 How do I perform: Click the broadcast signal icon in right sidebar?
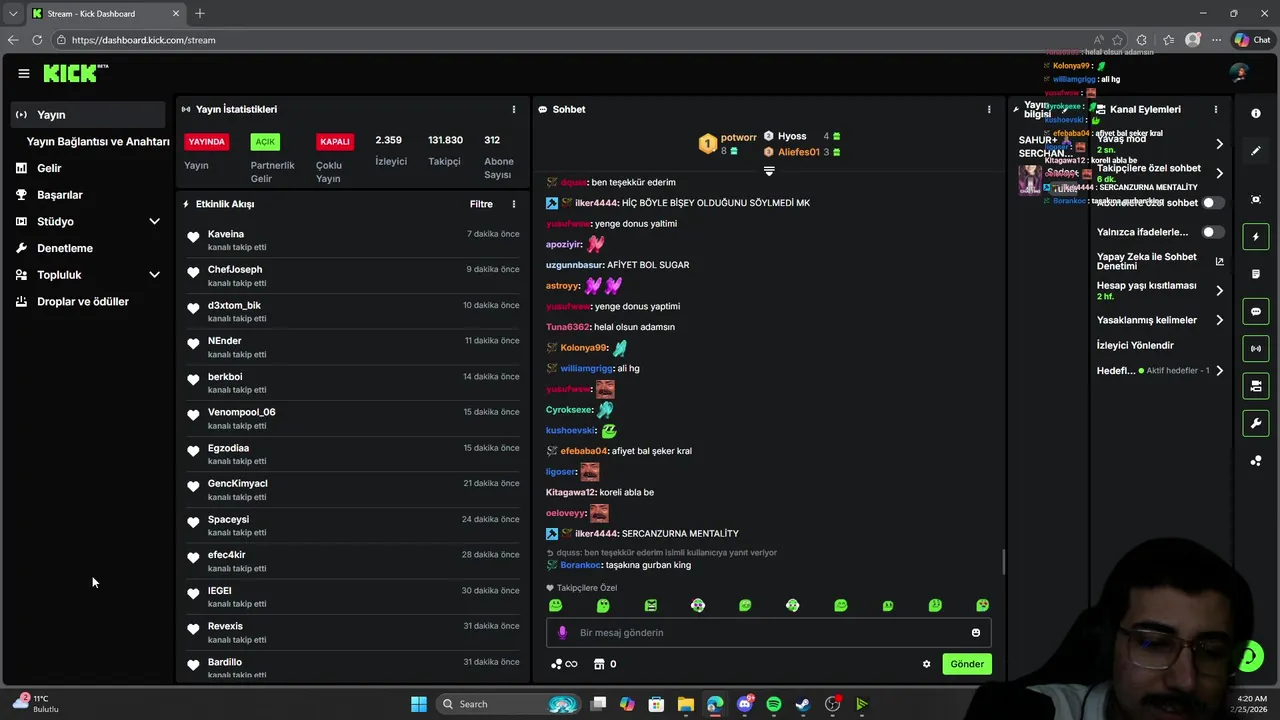(x=1256, y=349)
